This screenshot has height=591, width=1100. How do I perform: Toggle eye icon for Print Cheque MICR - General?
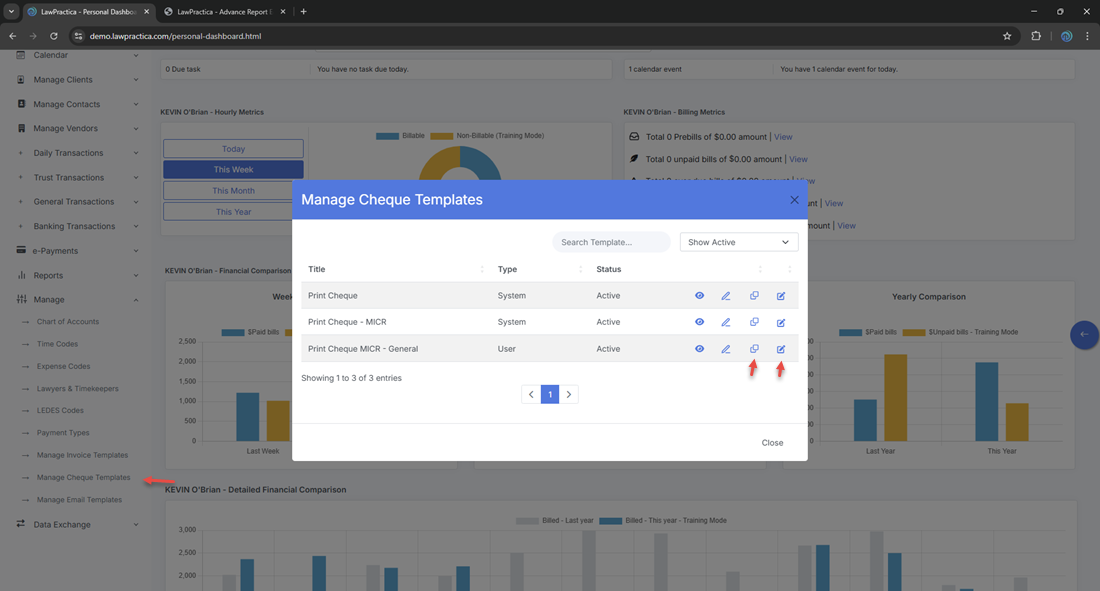click(x=699, y=349)
